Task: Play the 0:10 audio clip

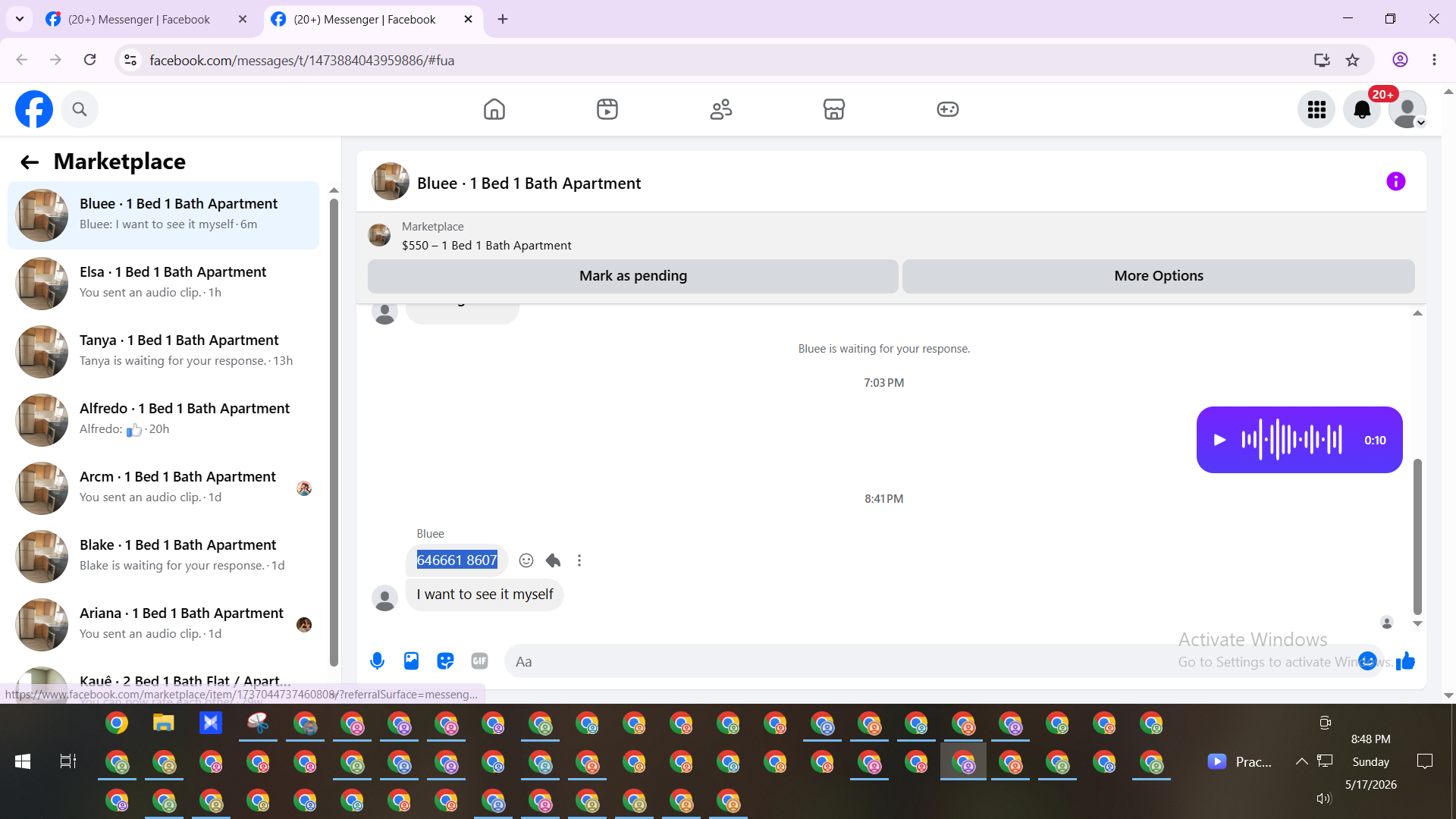Action: pos(1219,440)
